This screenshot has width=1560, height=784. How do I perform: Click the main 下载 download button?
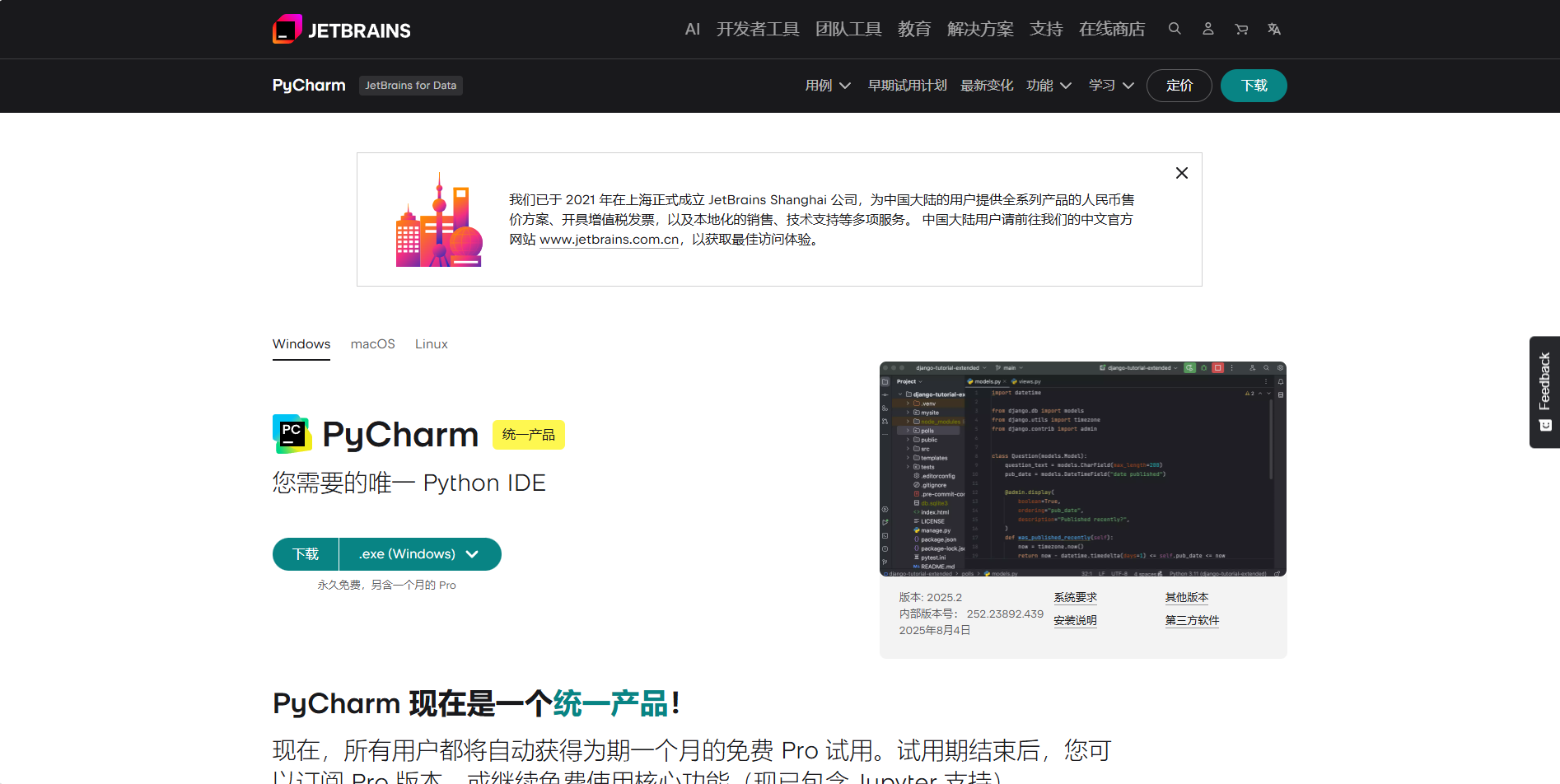[306, 554]
